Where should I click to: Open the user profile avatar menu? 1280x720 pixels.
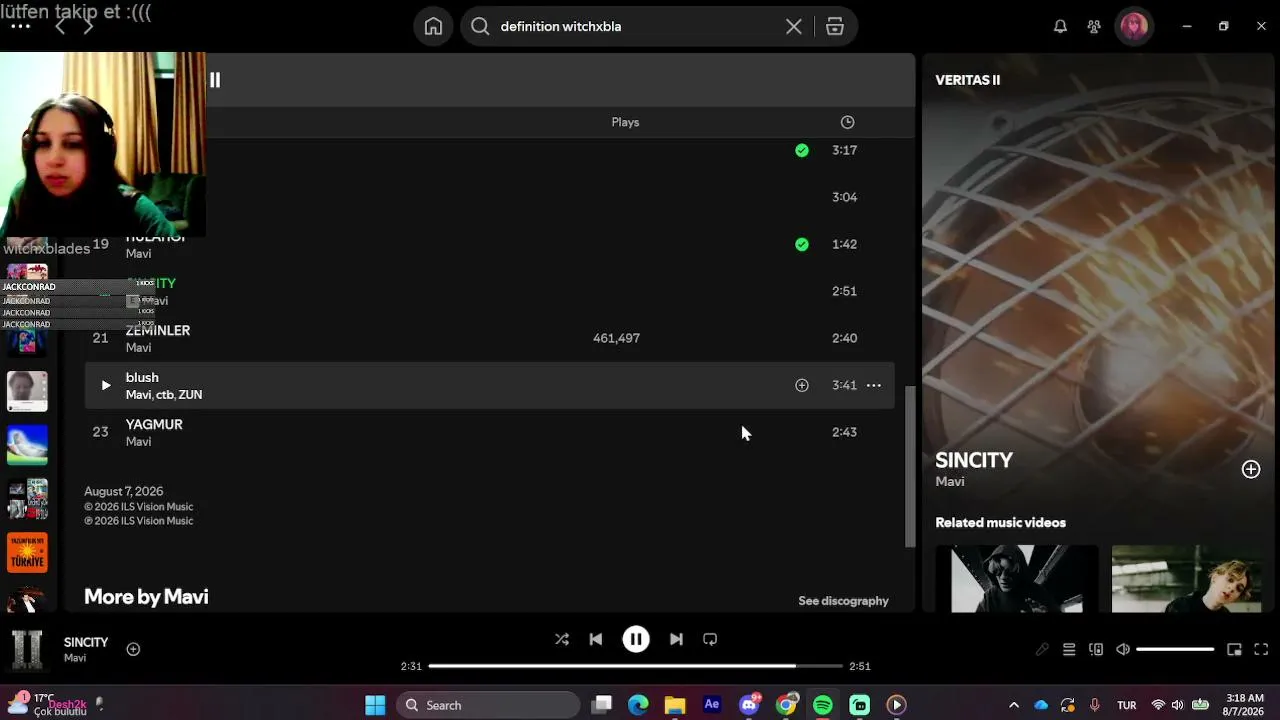[1134, 27]
